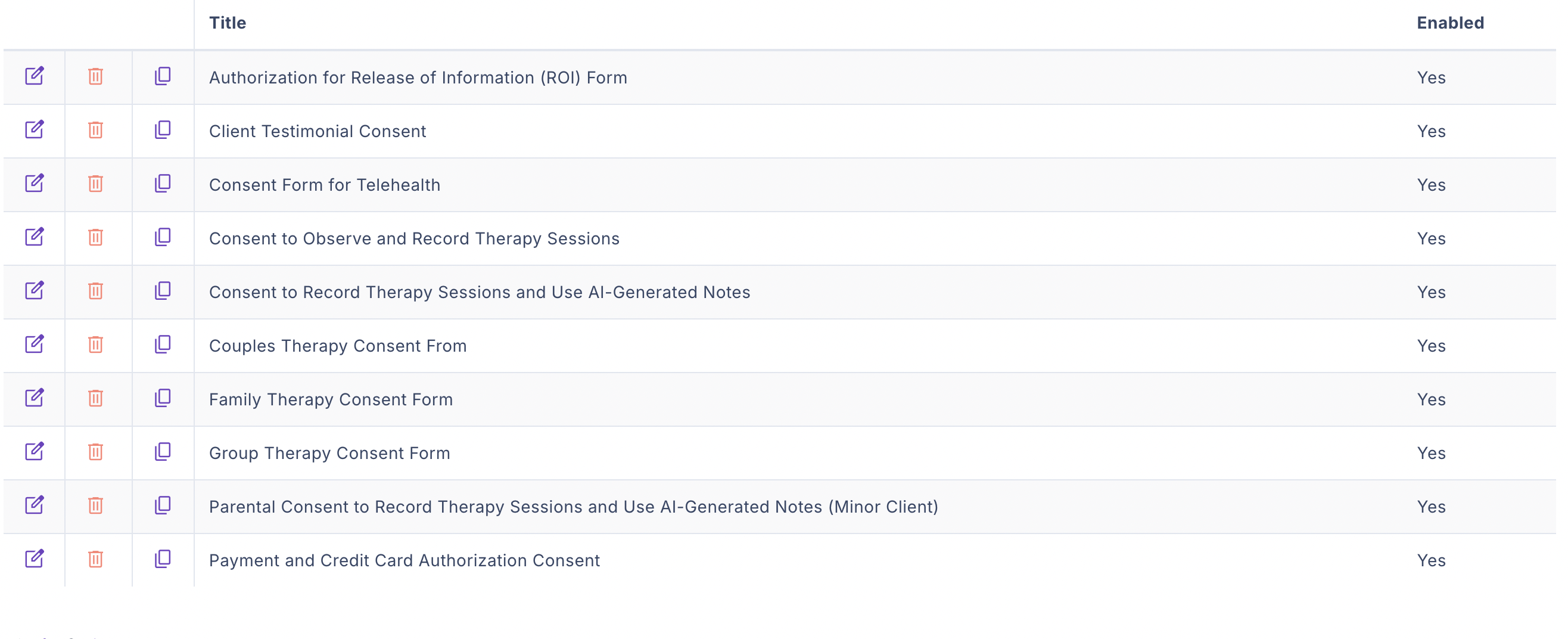Edit the Client Testimonial Consent form

tap(34, 130)
